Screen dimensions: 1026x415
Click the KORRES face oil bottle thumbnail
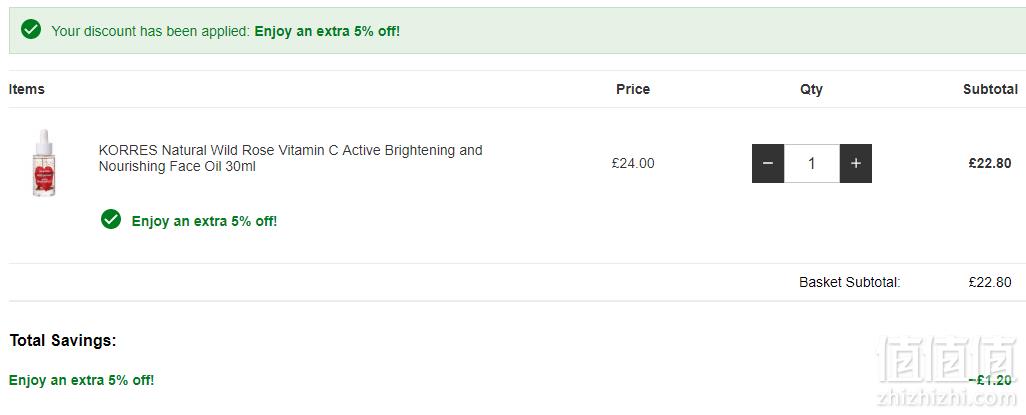(x=44, y=163)
